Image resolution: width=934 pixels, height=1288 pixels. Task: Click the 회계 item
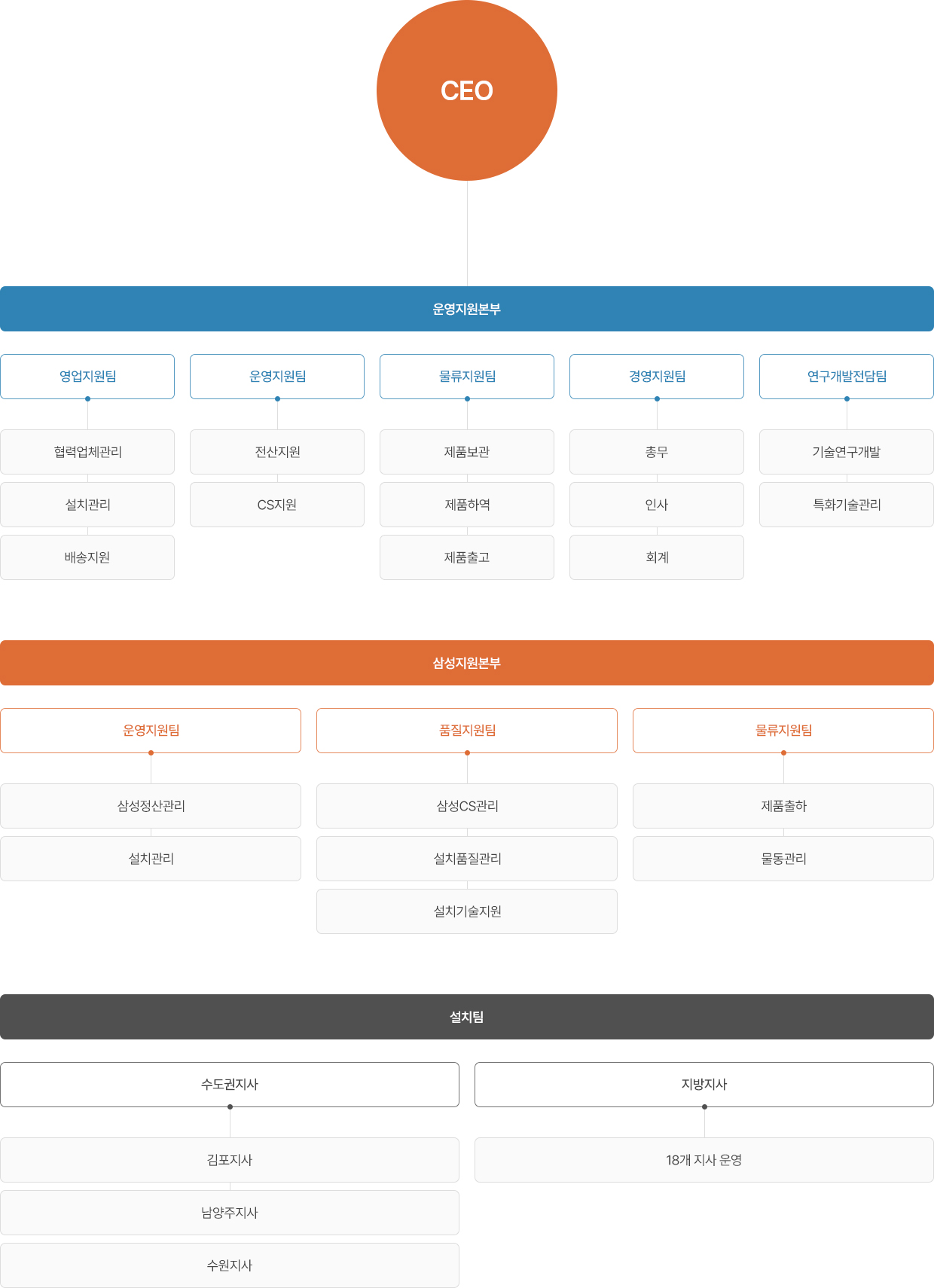657,557
